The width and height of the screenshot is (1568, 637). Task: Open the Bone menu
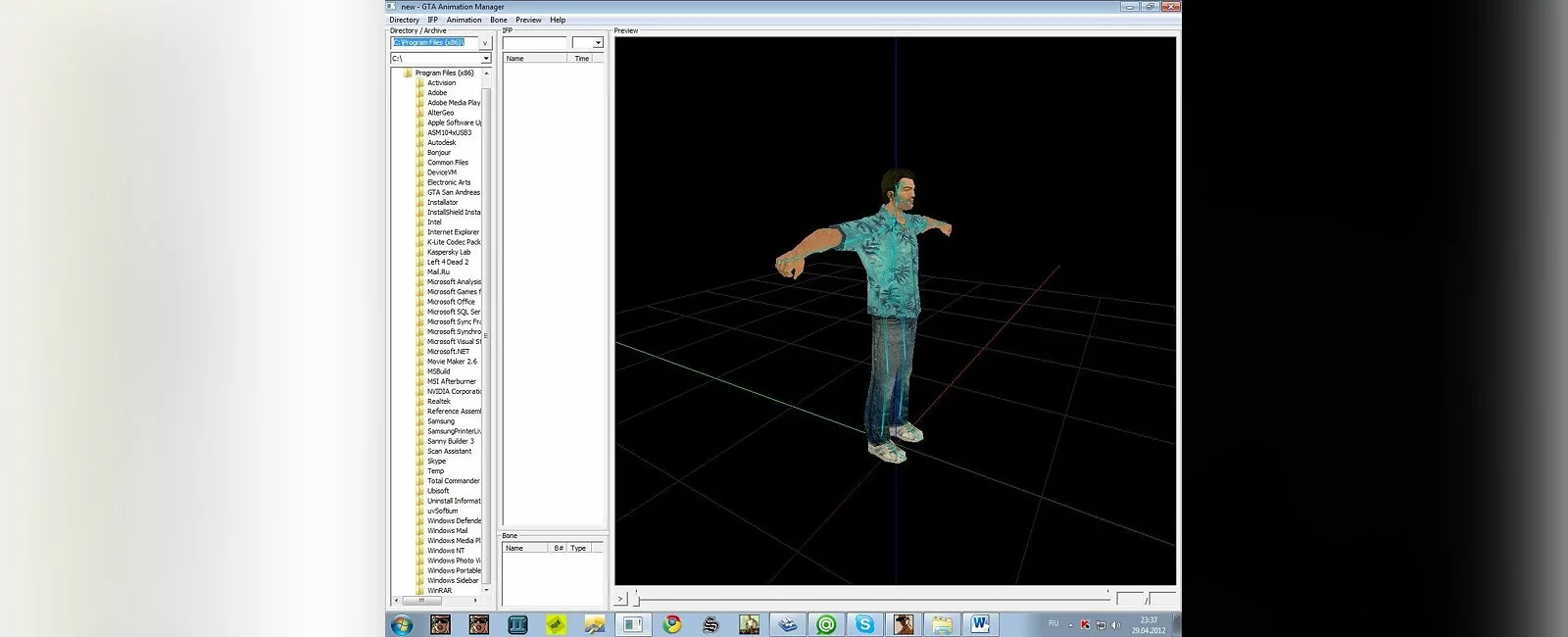click(499, 20)
